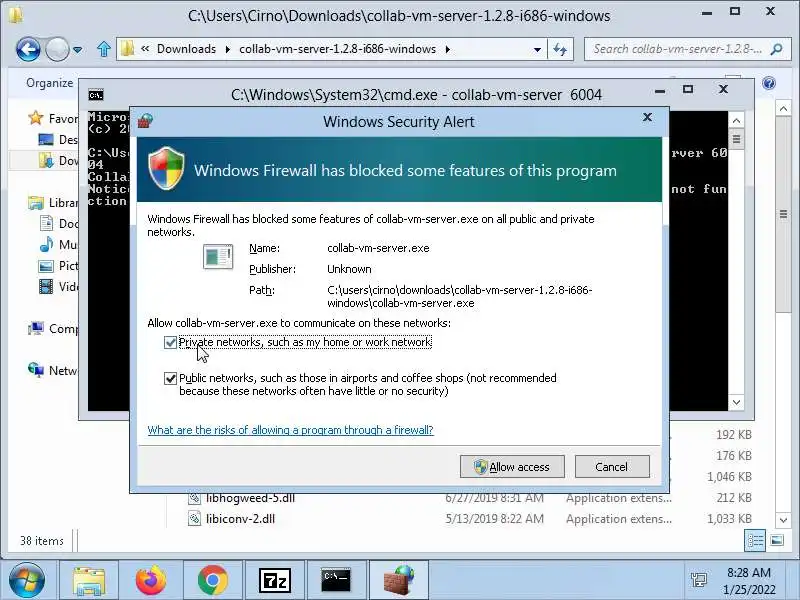Open the address bar history dropdown
The image size is (800, 600).
coord(537,49)
